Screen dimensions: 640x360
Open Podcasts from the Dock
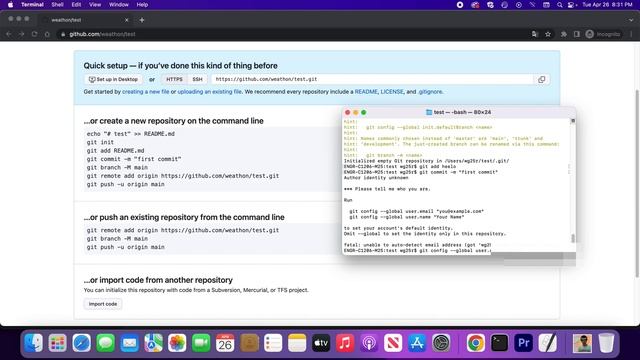click(x=369, y=343)
